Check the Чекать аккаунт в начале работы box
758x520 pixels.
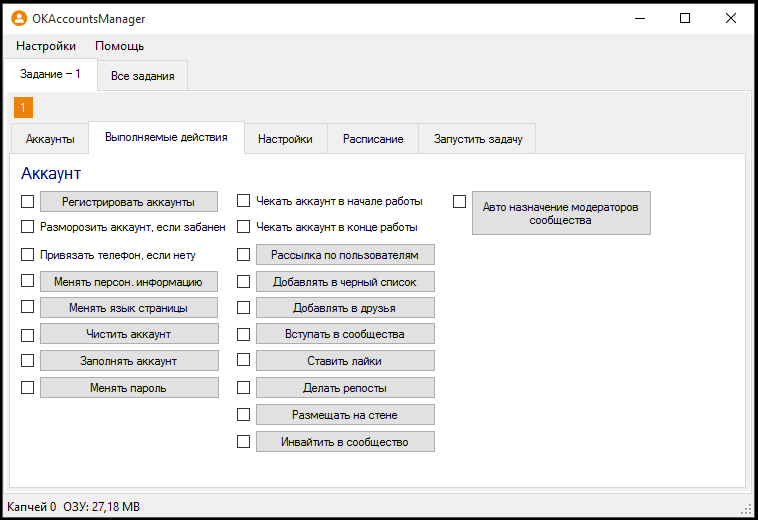pyautogui.click(x=244, y=201)
